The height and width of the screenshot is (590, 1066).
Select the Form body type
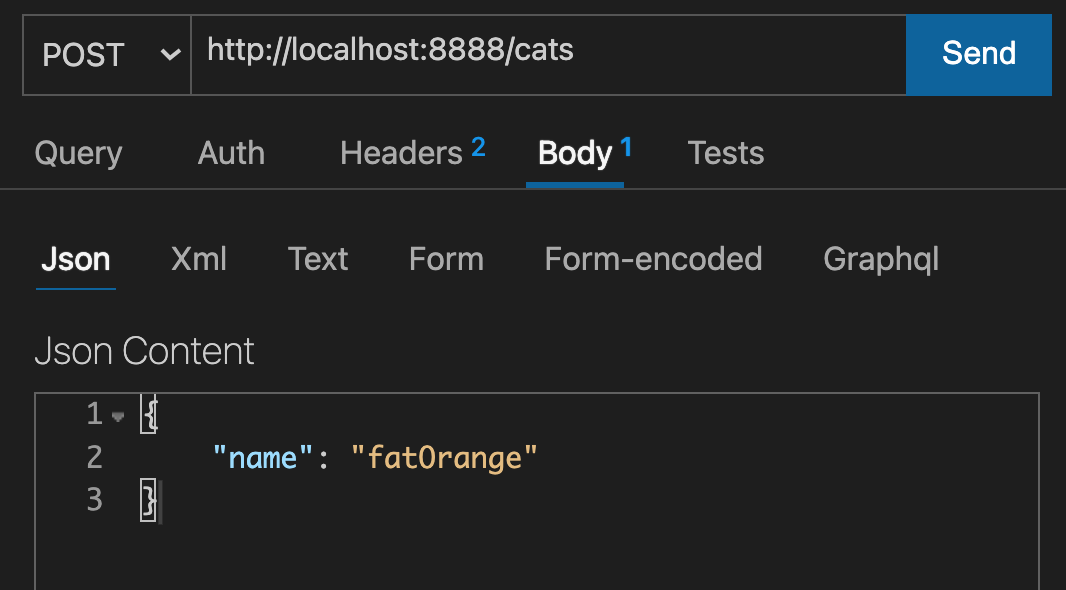[446, 260]
